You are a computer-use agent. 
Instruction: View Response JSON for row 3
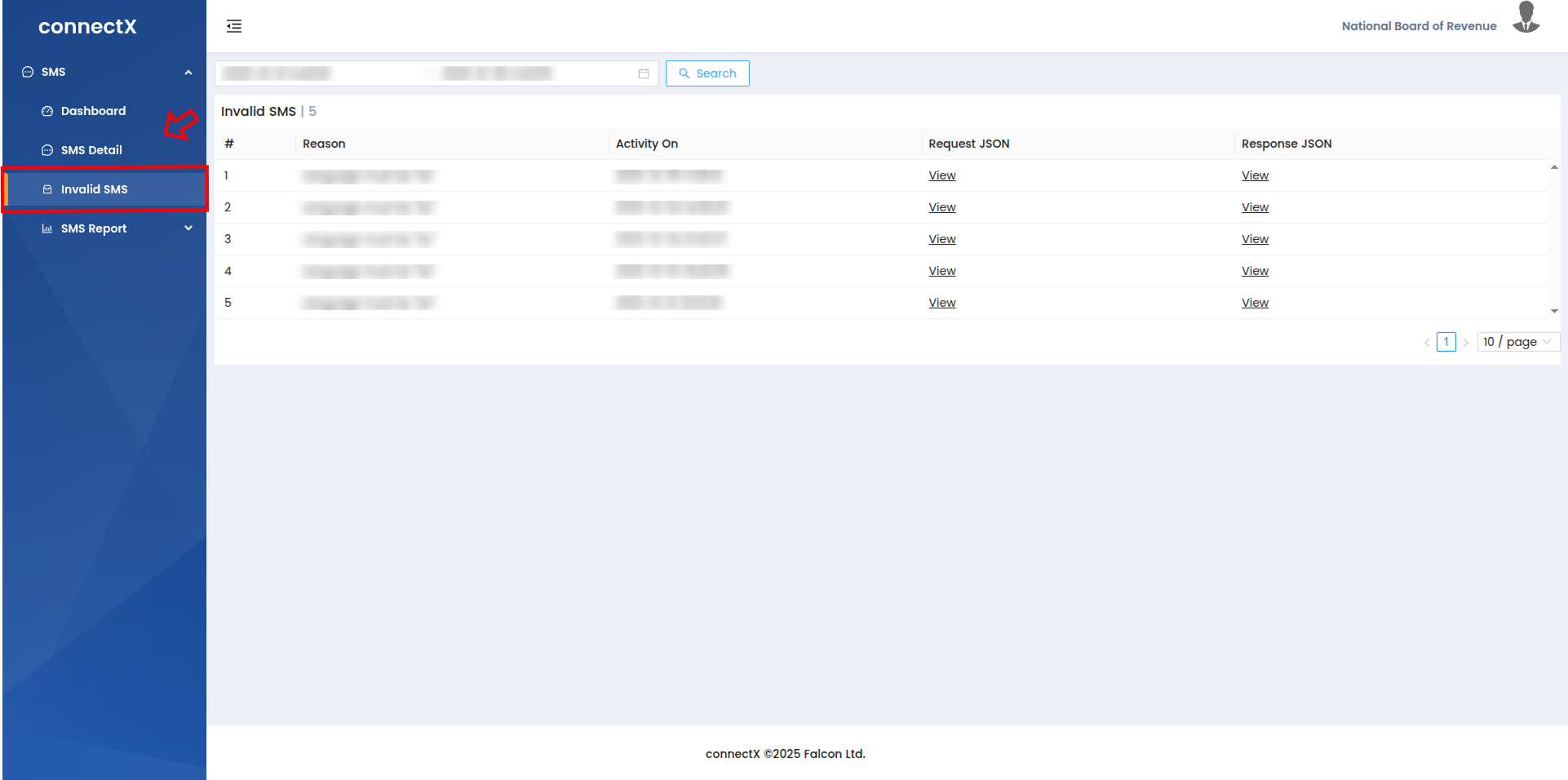1255,239
